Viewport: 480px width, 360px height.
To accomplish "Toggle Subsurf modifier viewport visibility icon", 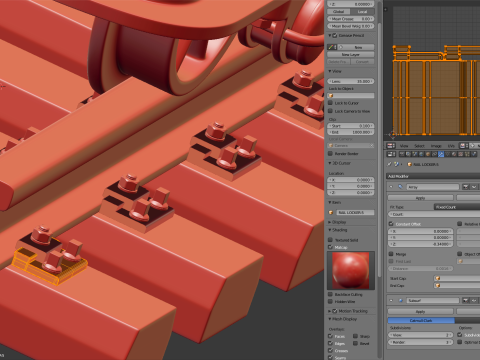I will coord(474,300).
